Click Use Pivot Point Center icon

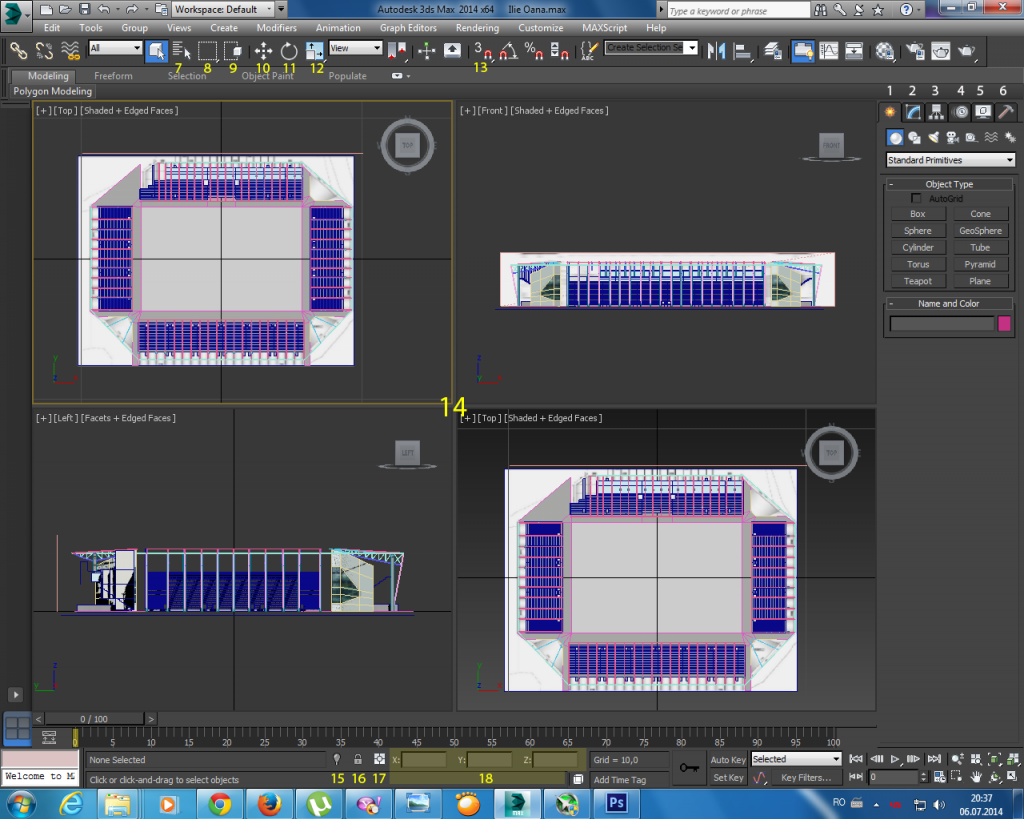(x=396, y=50)
